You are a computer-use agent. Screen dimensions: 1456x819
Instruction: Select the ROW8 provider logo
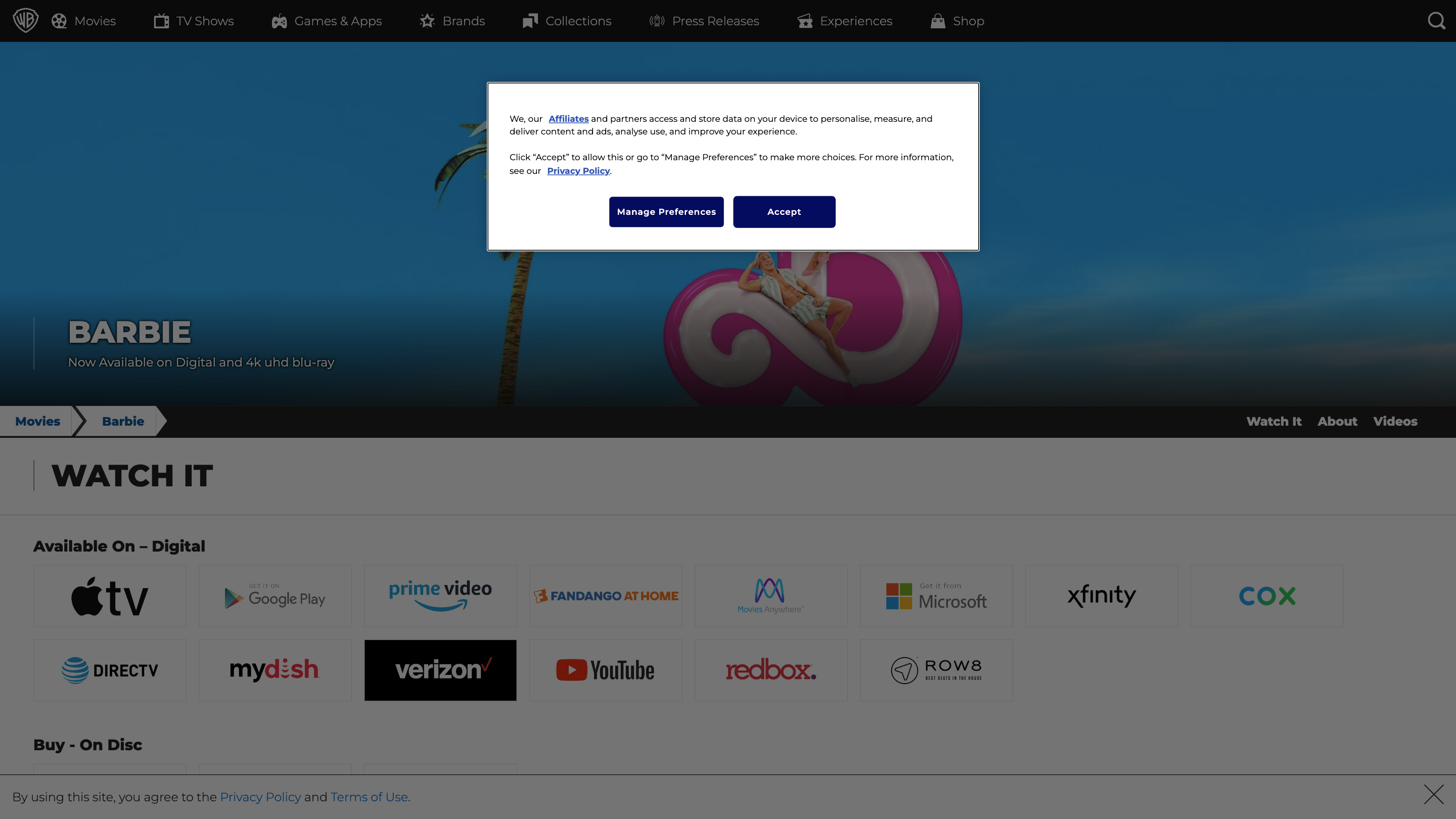936,670
